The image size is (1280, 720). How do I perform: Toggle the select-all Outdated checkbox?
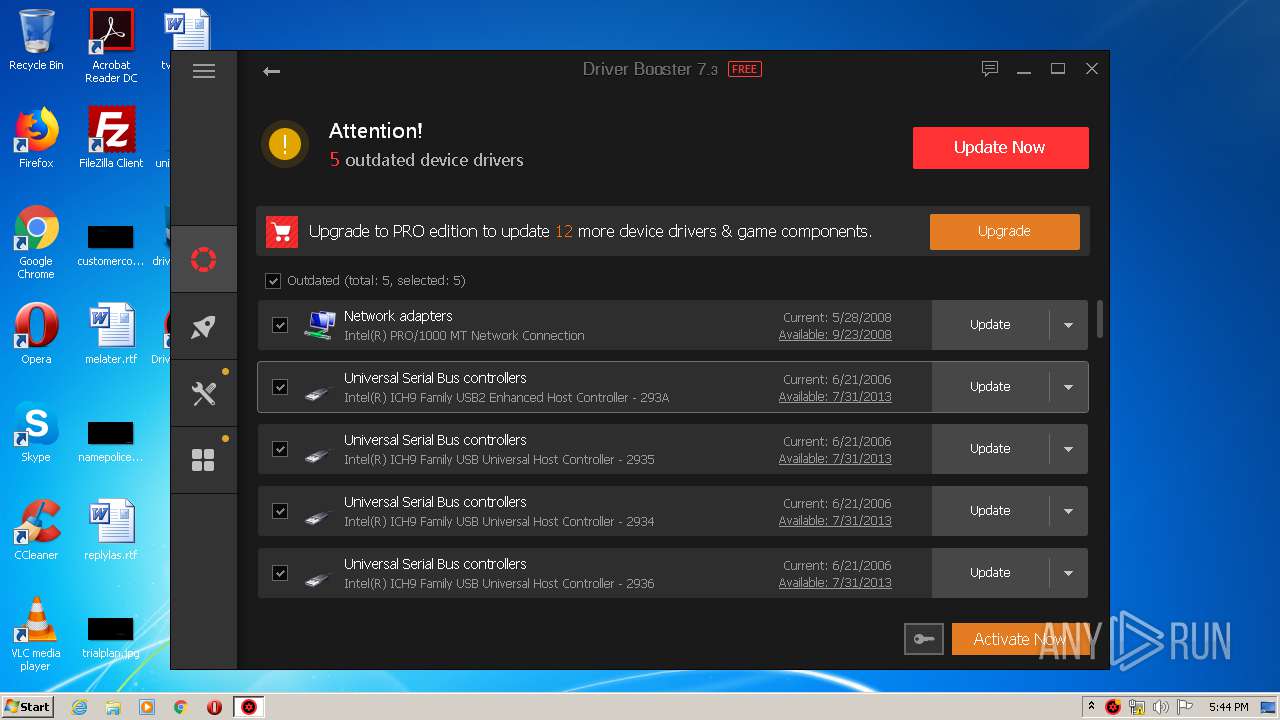point(273,281)
